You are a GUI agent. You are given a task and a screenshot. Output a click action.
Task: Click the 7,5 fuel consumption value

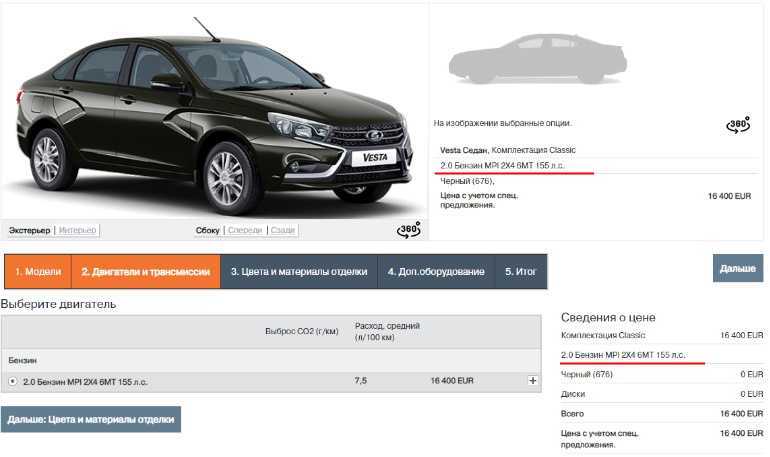pyautogui.click(x=360, y=380)
